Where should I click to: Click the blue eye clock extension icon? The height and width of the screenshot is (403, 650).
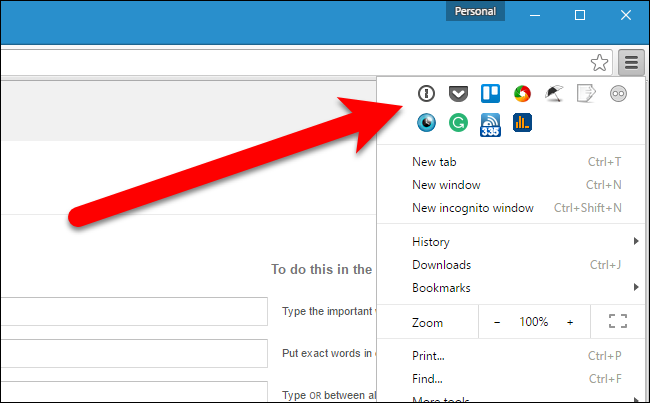point(426,123)
